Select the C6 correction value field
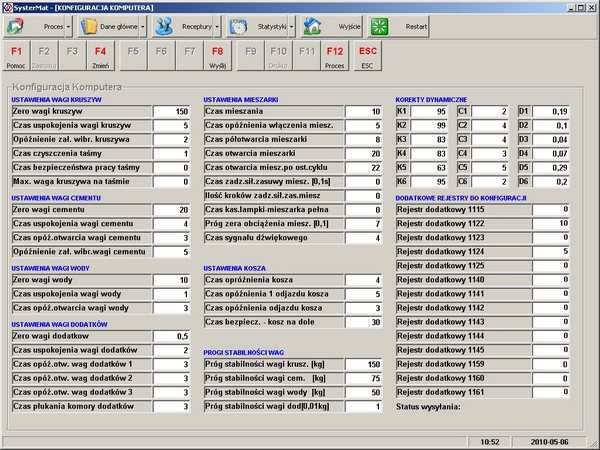The height and width of the screenshot is (450, 600). click(x=490, y=181)
